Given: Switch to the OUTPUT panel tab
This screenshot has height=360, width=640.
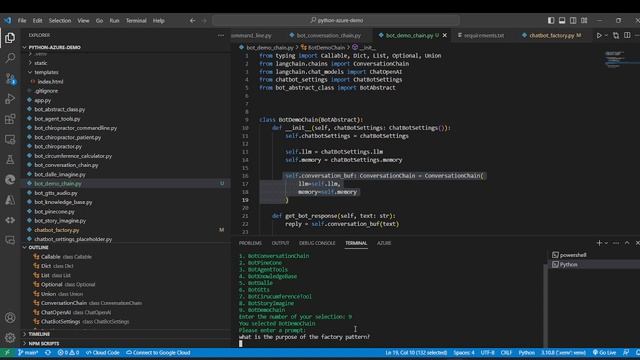Looking at the screenshot, I should [x=280, y=243].
